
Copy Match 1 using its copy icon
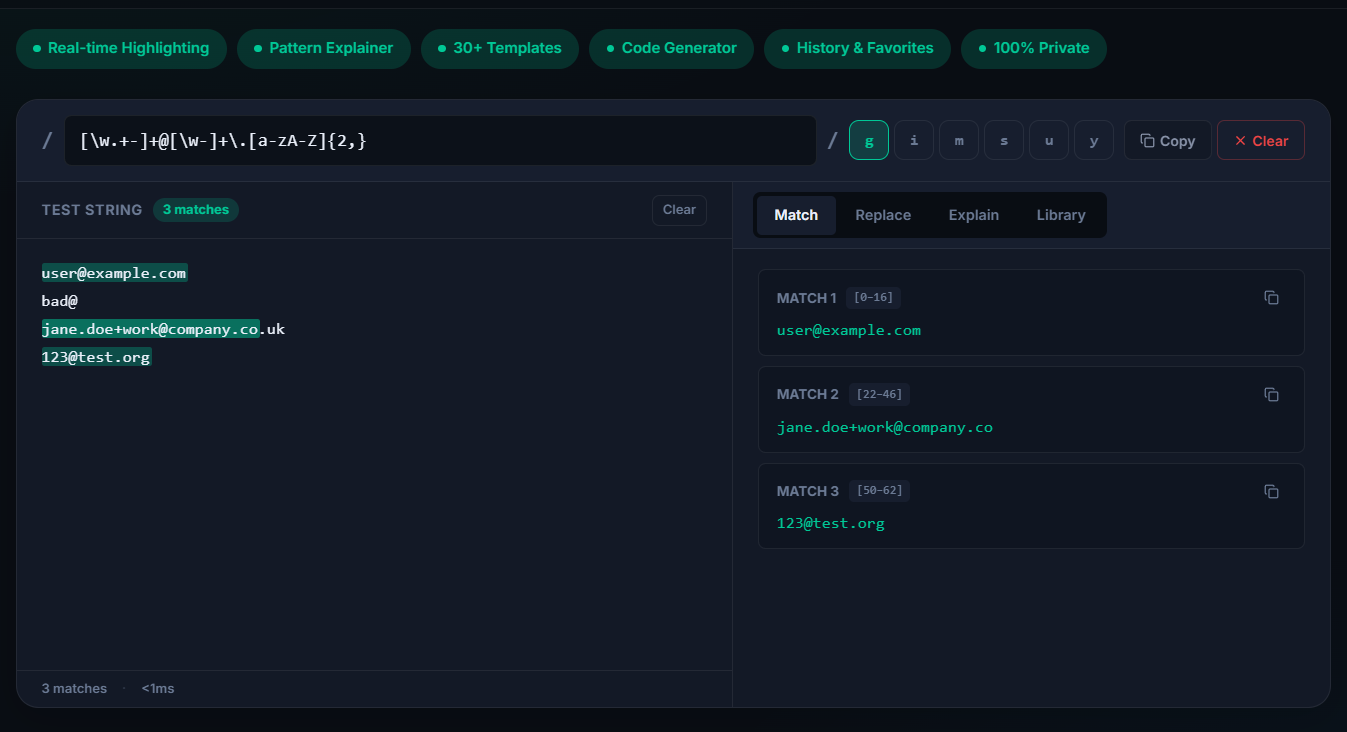(x=1271, y=297)
